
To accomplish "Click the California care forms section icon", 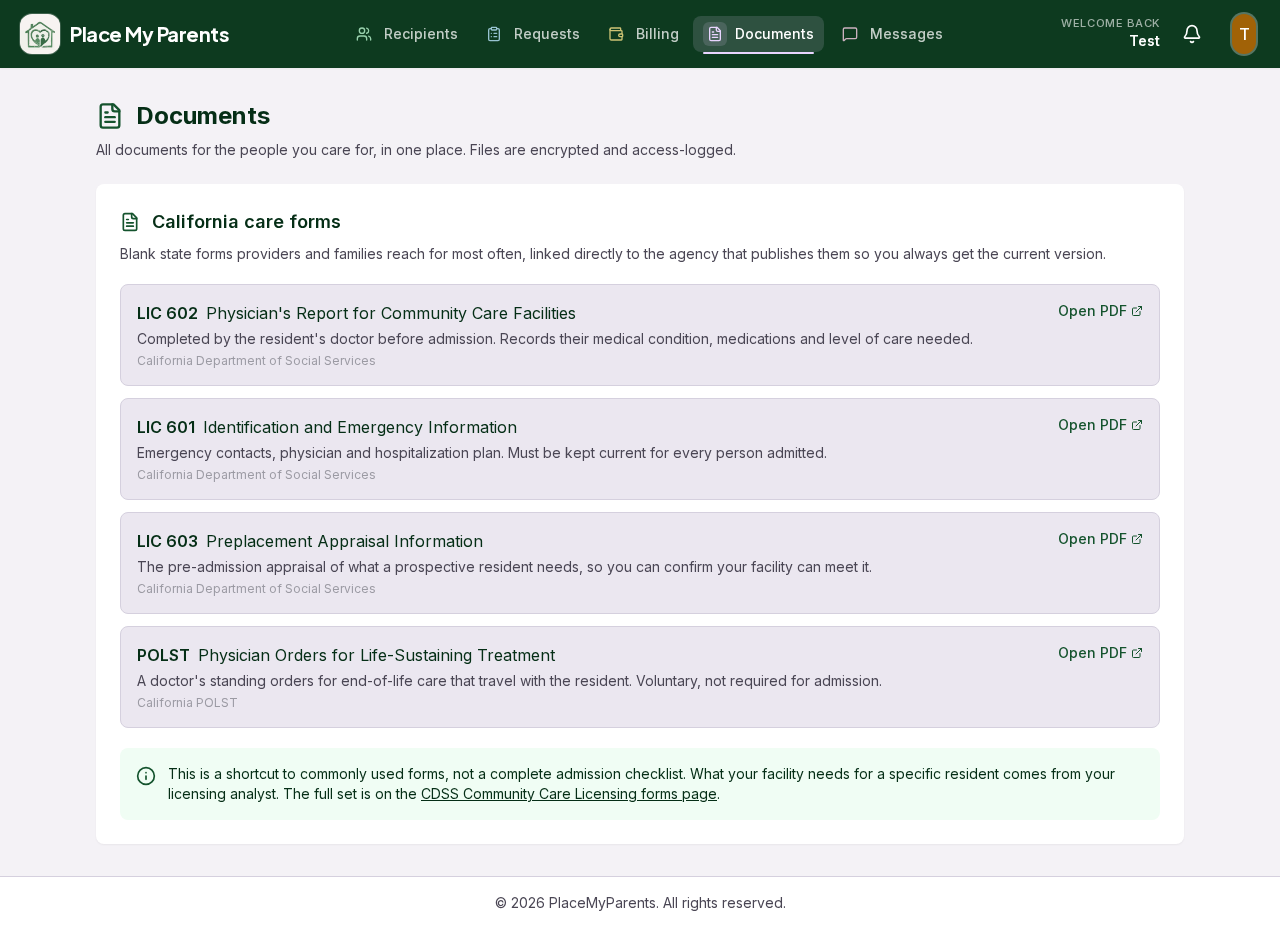I will [x=130, y=222].
